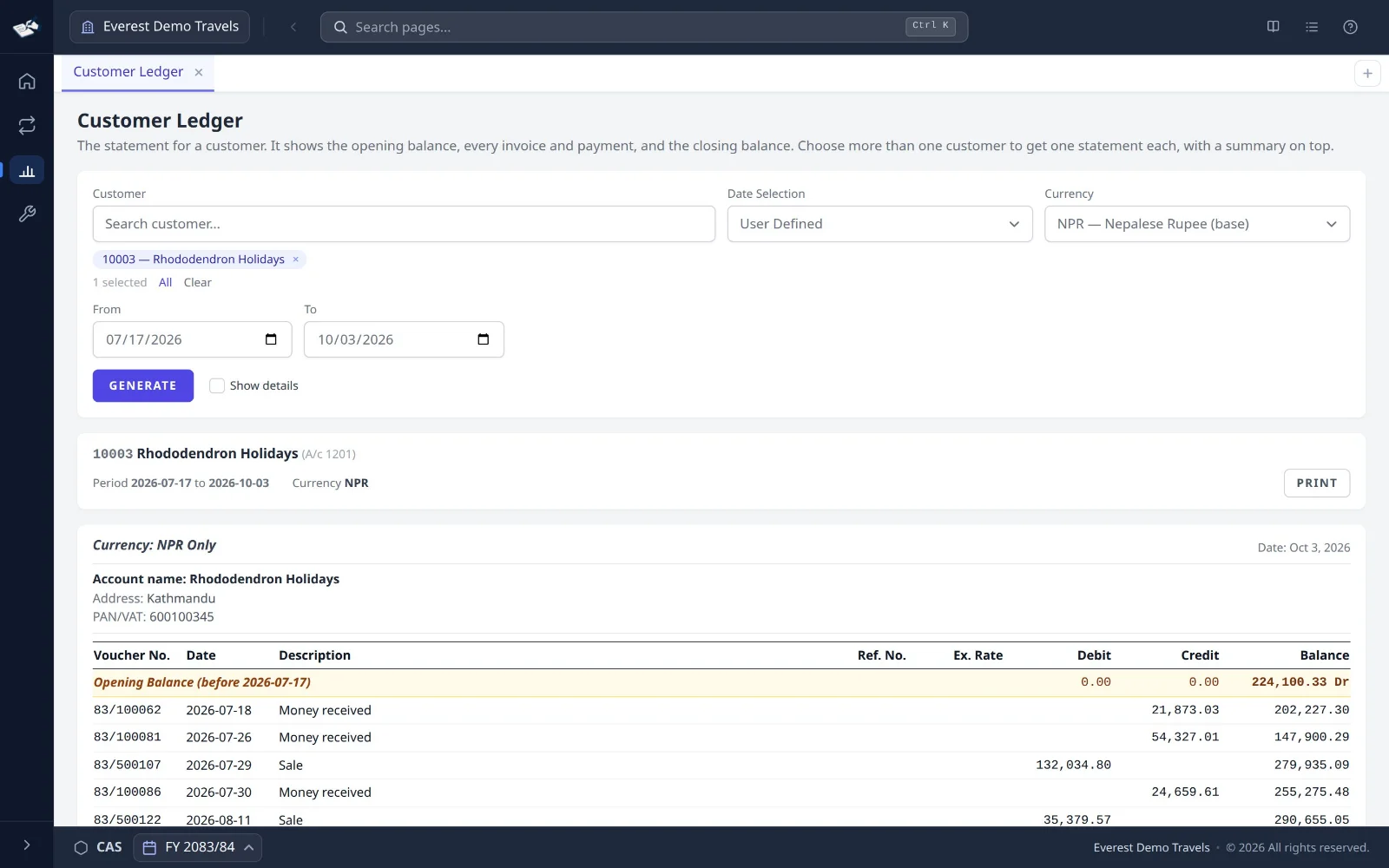Viewport: 1389px width, 868px height.
Task: Click the credit amount 21,873.03
Action: click(1185, 710)
